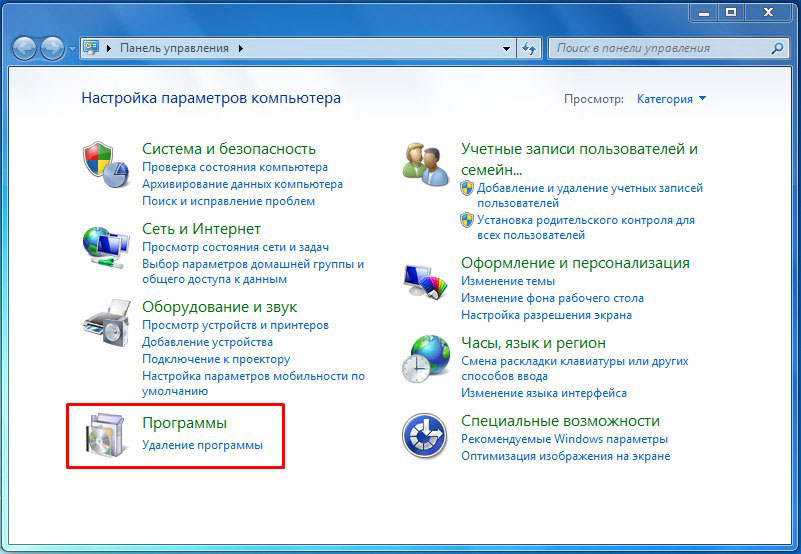This screenshot has height=554, width=801.
Task: Click Удаление программы link
Action: tap(202, 445)
